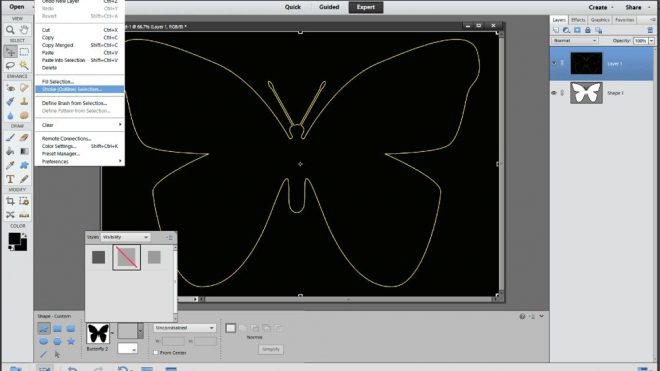Select the Color Picker eyedropper tool
Viewport: 660px width, 371px height.
[x=10, y=165]
